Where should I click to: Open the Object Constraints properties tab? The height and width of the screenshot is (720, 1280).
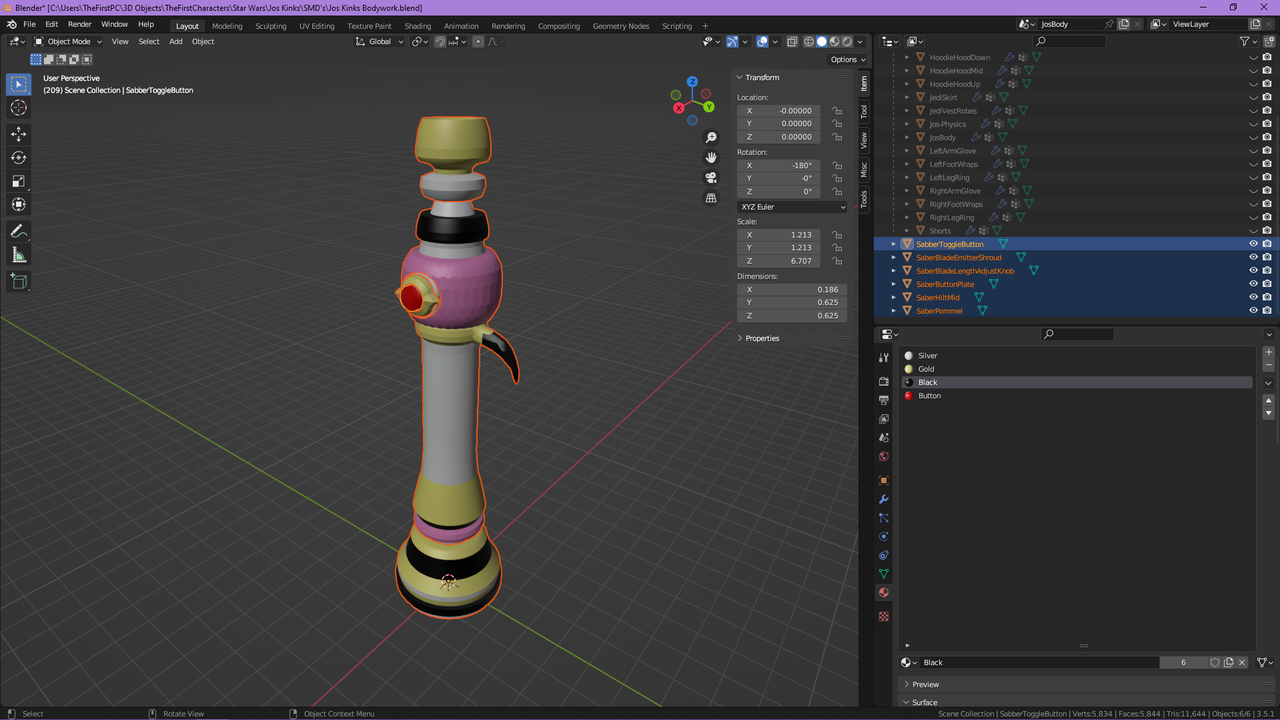click(883, 555)
